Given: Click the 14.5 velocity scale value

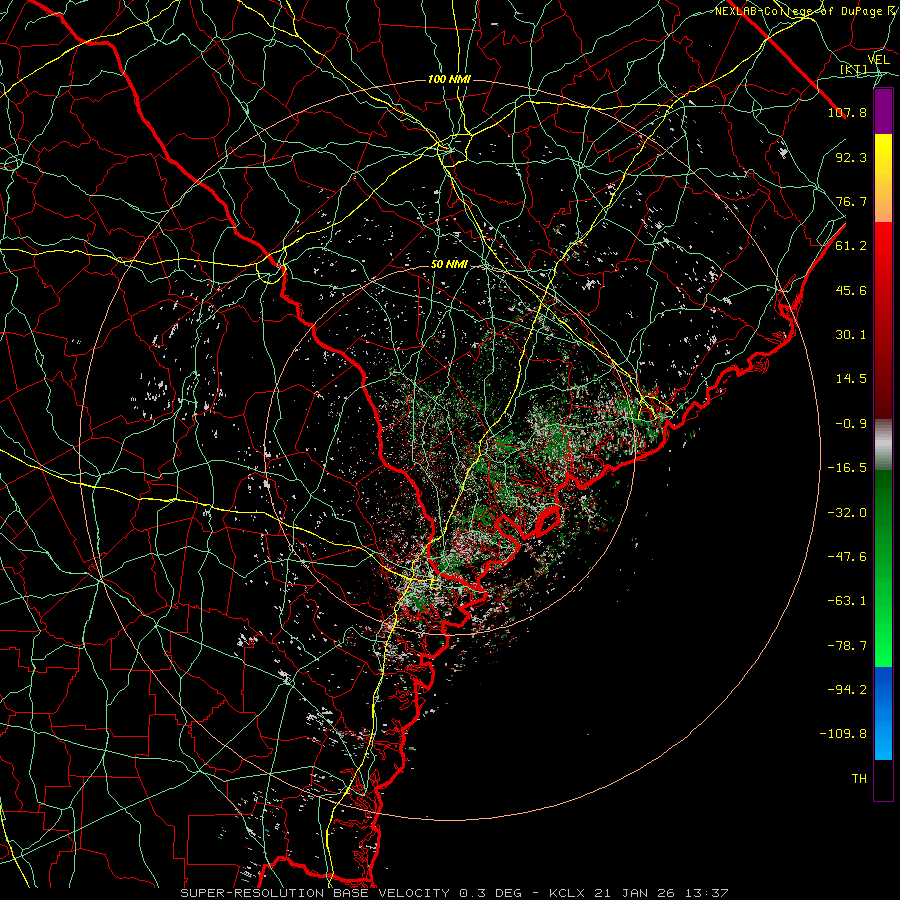Looking at the screenshot, I should click(851, 379).
